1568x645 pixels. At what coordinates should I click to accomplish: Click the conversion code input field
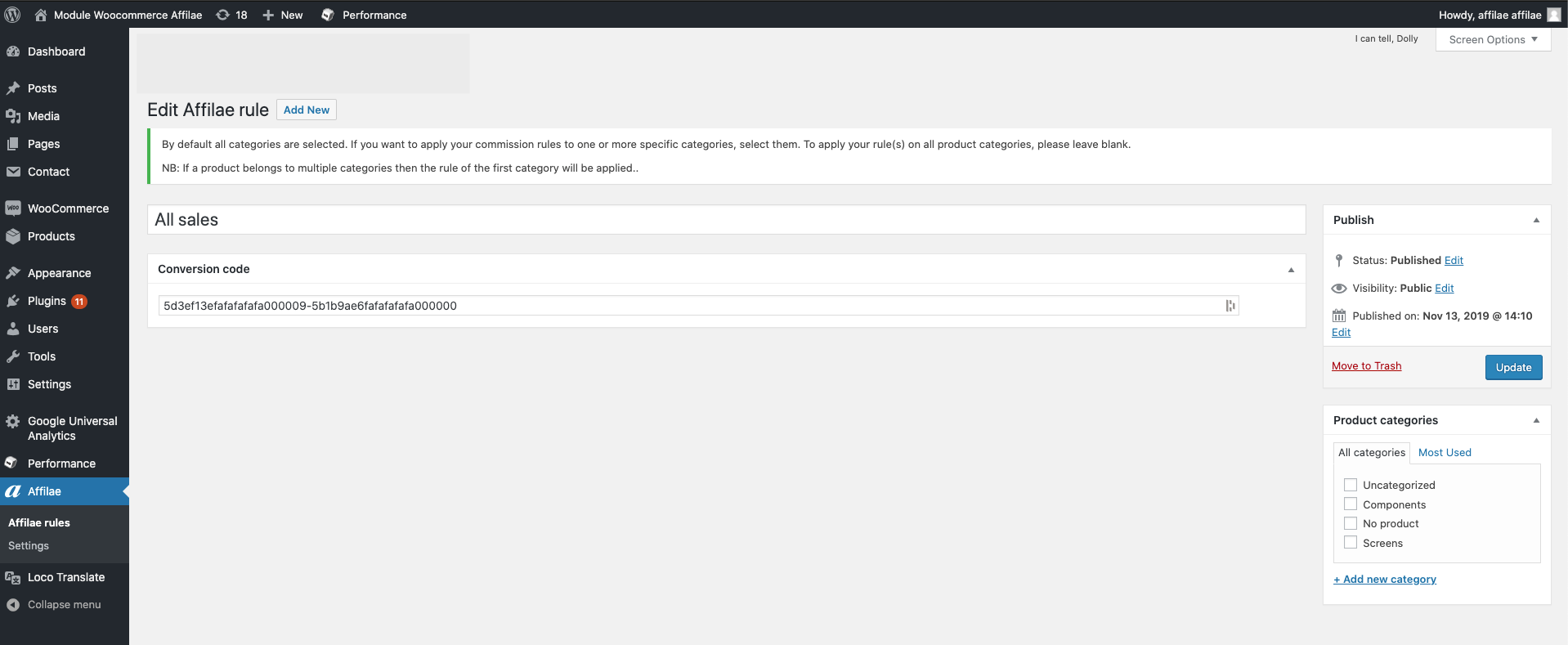698,306
